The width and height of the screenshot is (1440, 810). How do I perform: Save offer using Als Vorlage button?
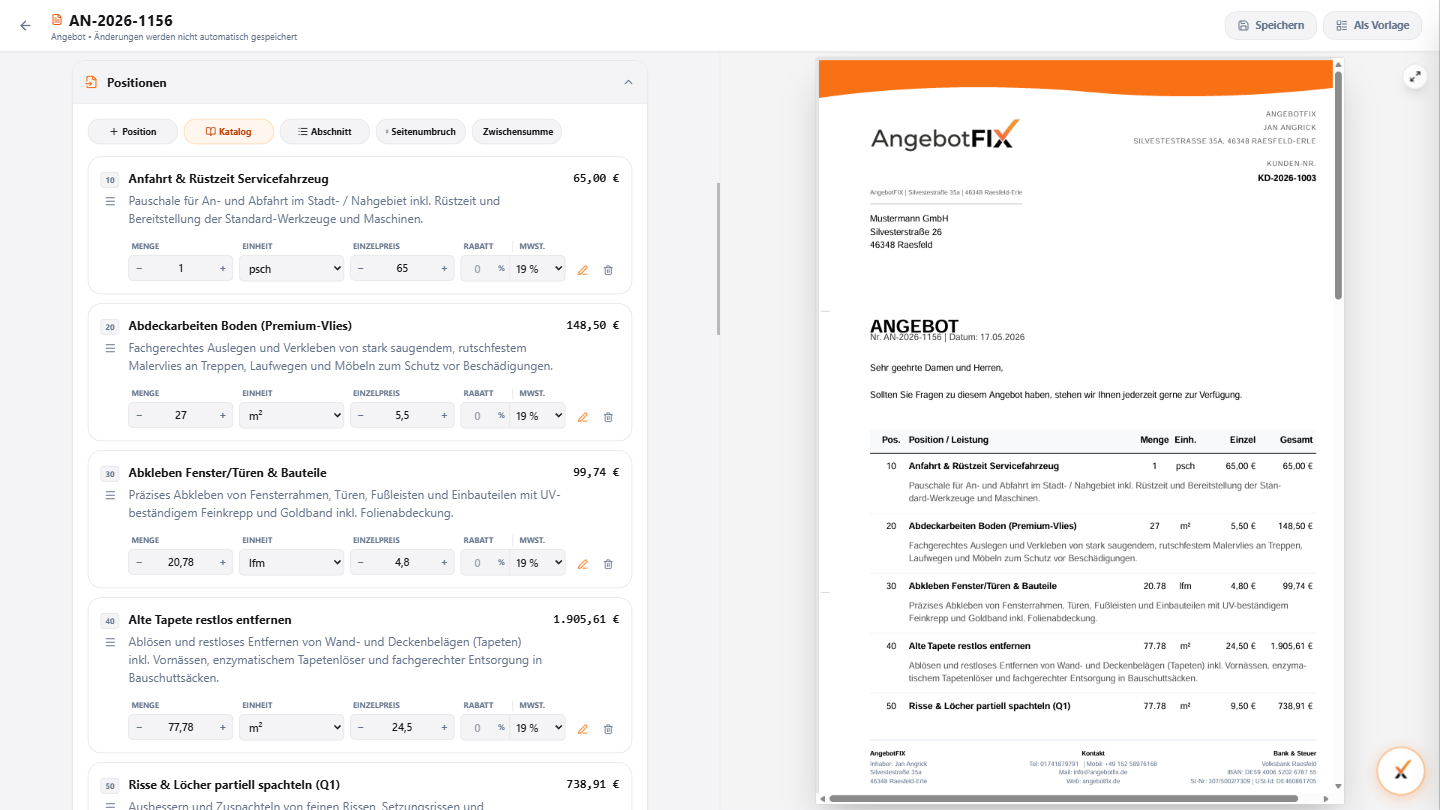(x=1372, y=25)
